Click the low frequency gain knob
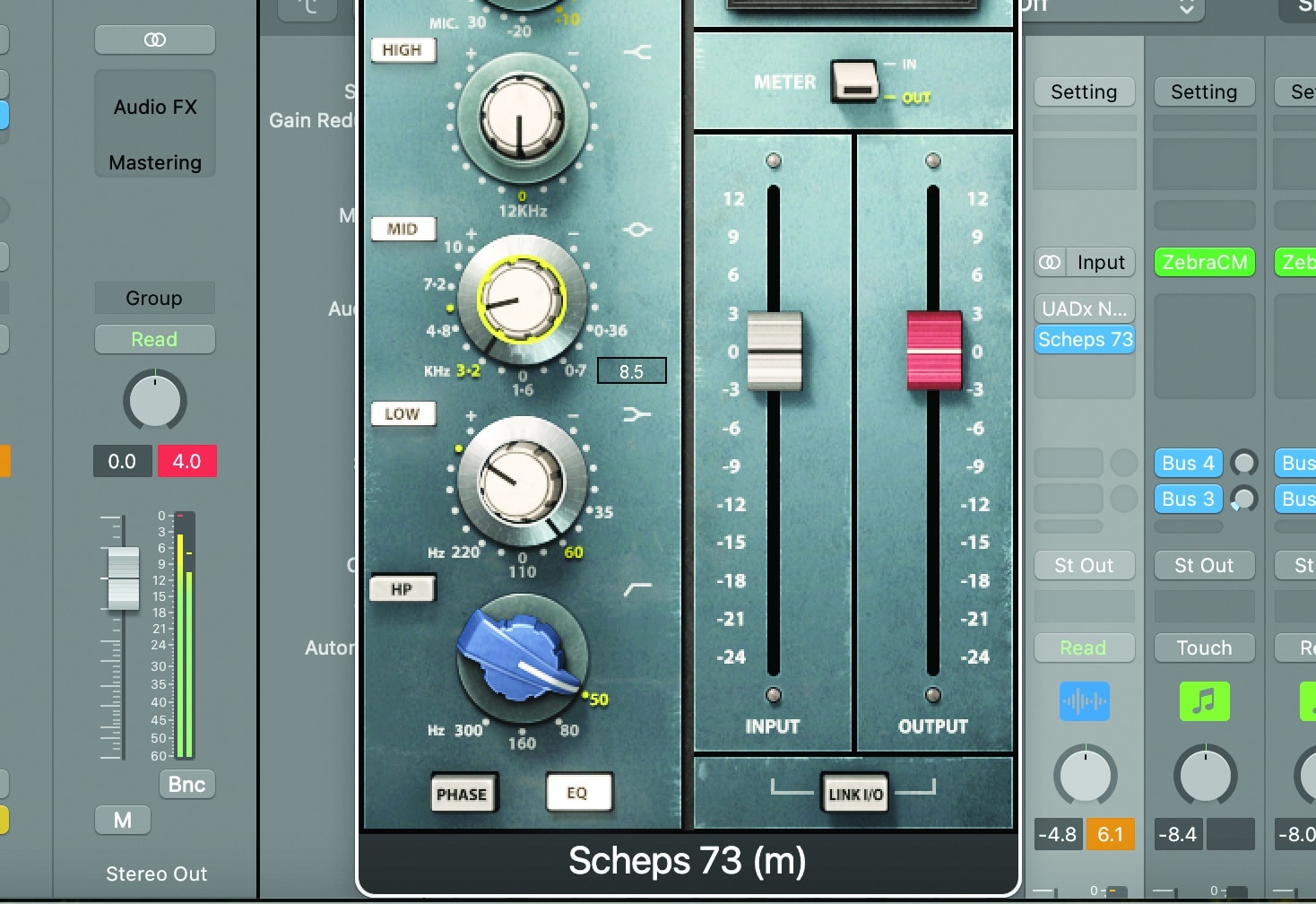The height and width of the screenshot is (904, 1316). pyautogui.click(x=522, y=482)
